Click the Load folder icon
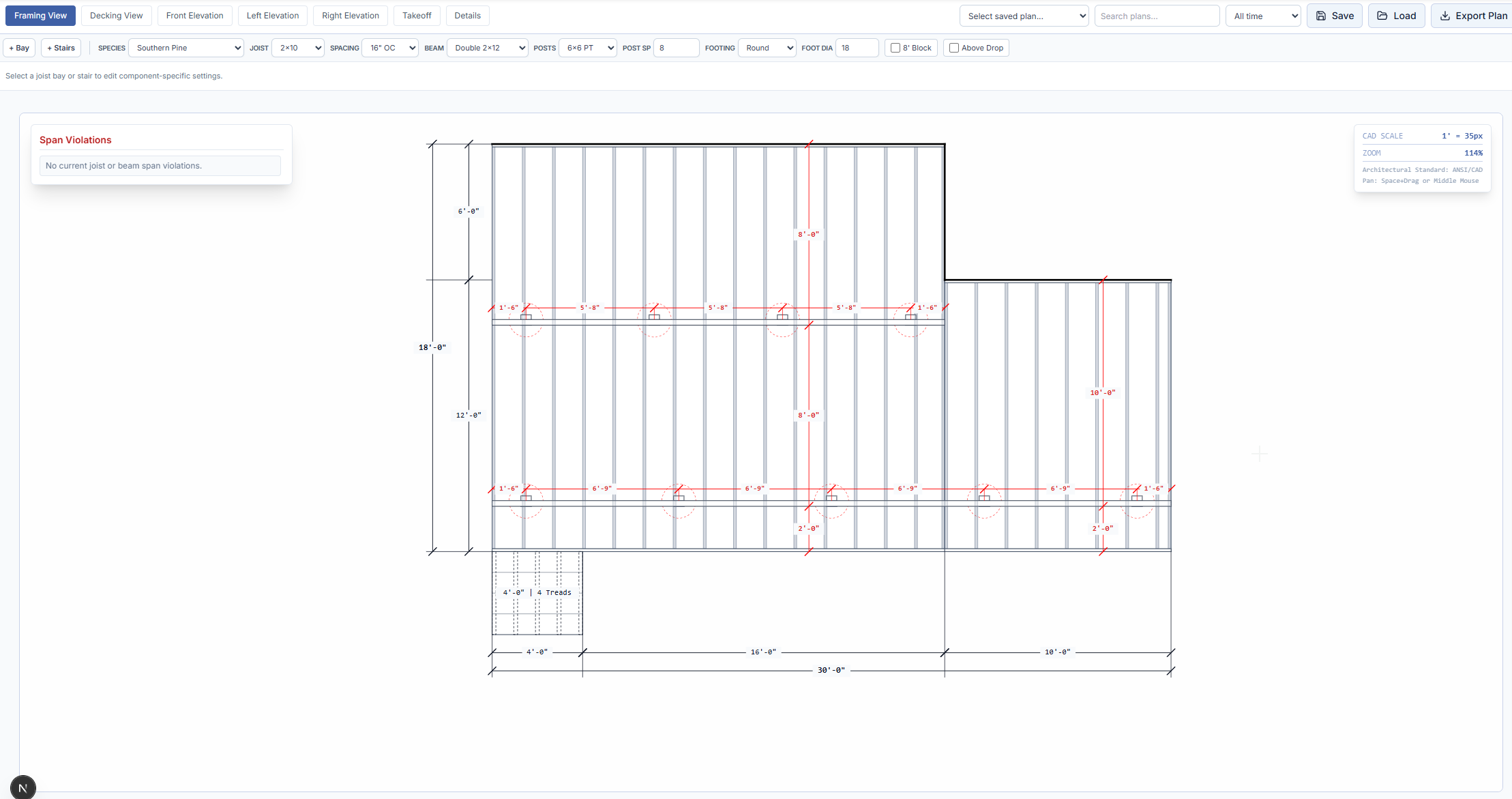This screenshot has width=1512, height=799. tap(1380, 15)
